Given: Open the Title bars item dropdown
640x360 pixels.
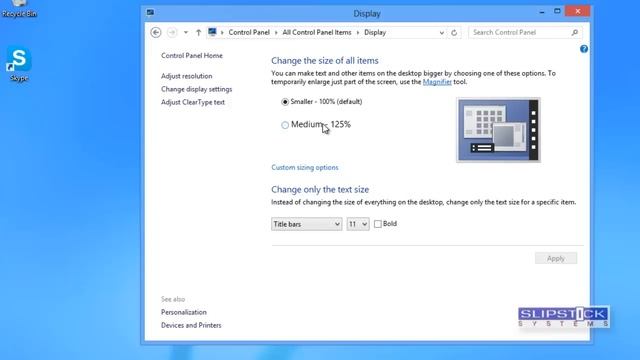Looking at the screenshot, I should 307,224.
